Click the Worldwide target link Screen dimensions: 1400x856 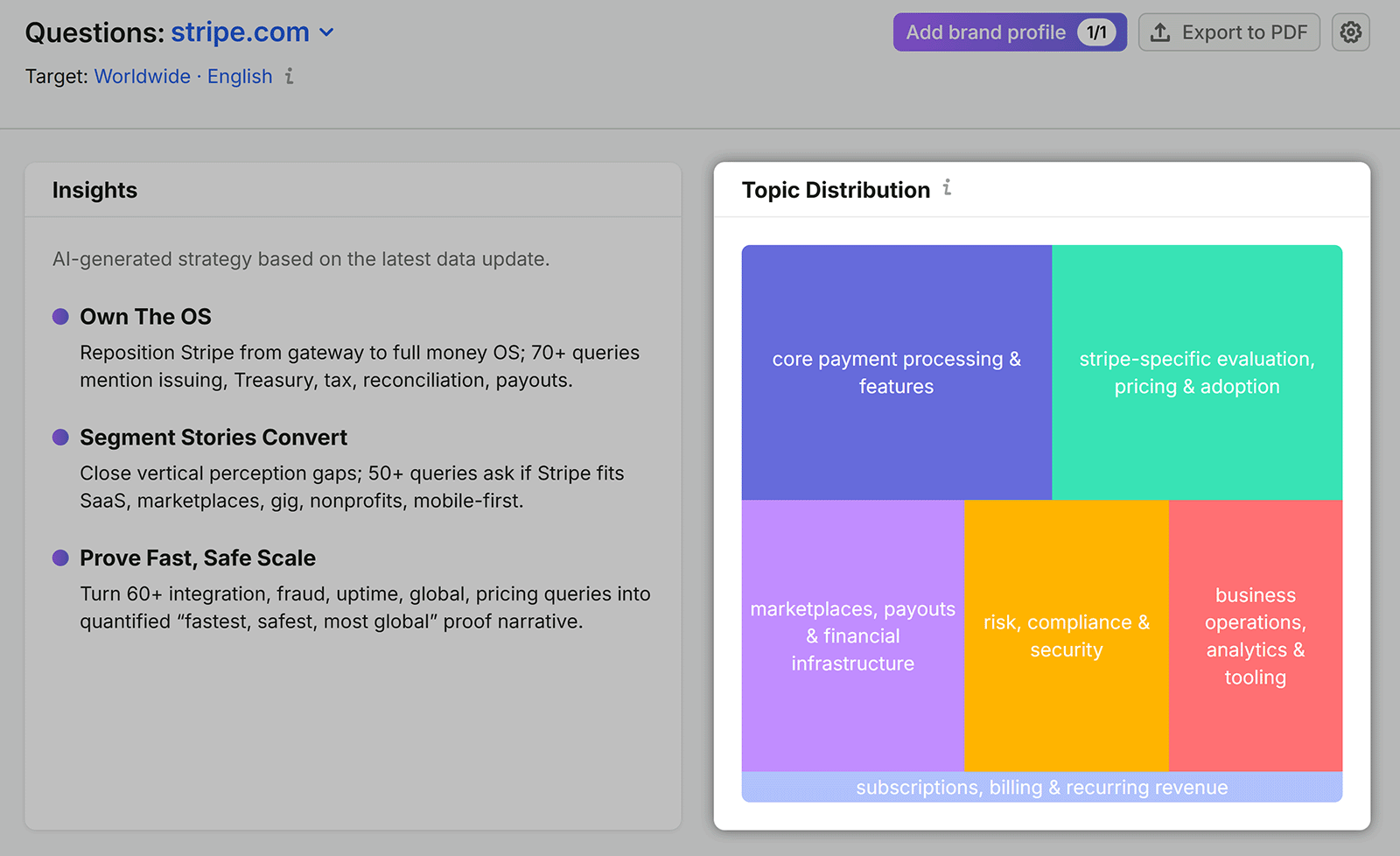click(142, 76)
